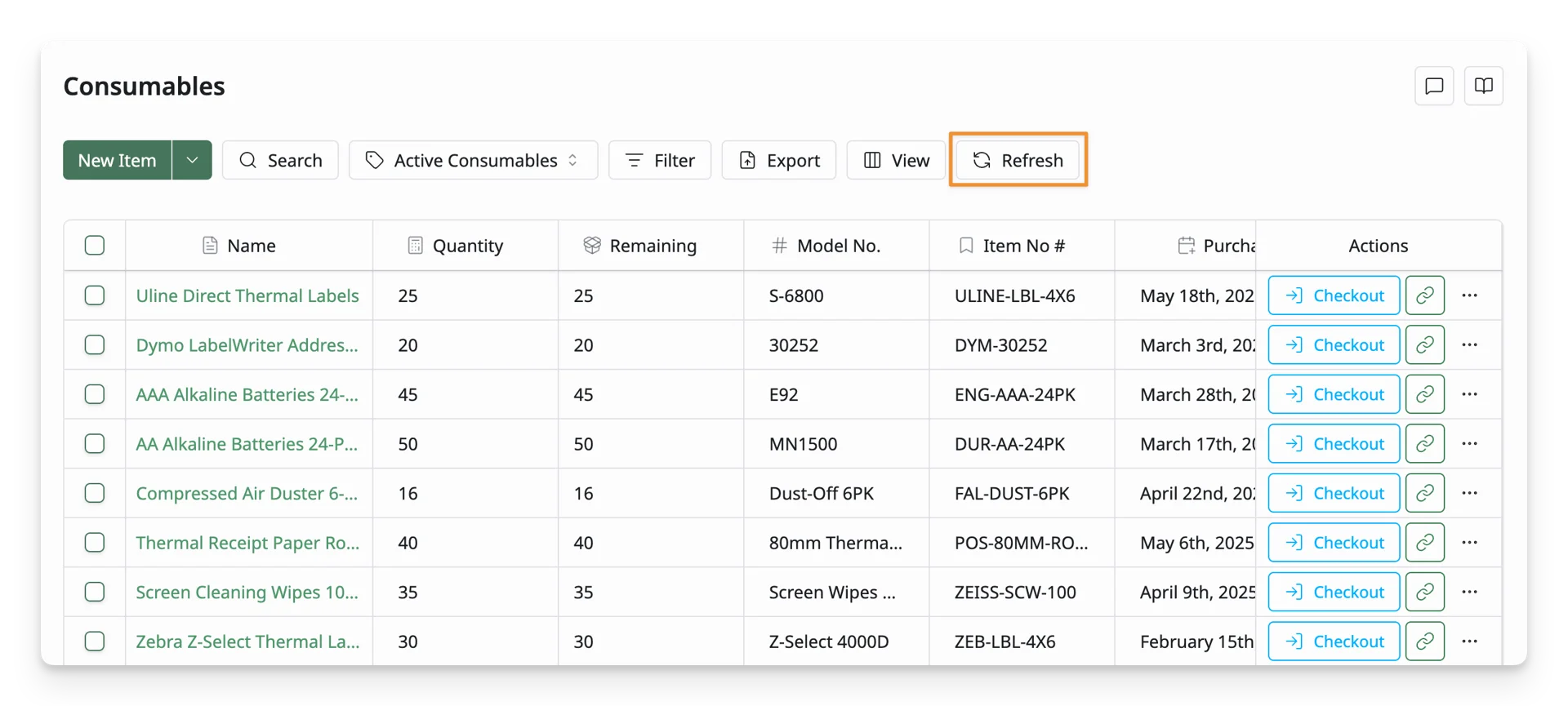
Task: Open the Filter options
Action: point(660,160)
